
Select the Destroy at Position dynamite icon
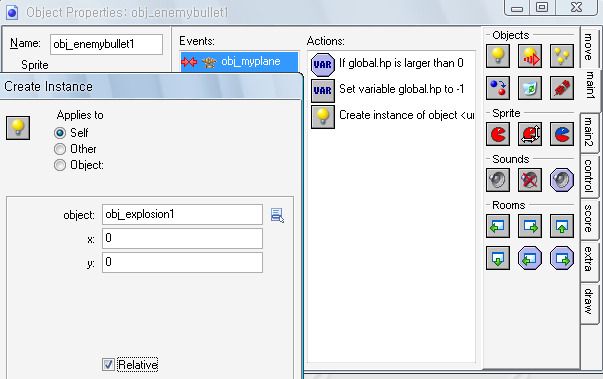tap(562, 88)
